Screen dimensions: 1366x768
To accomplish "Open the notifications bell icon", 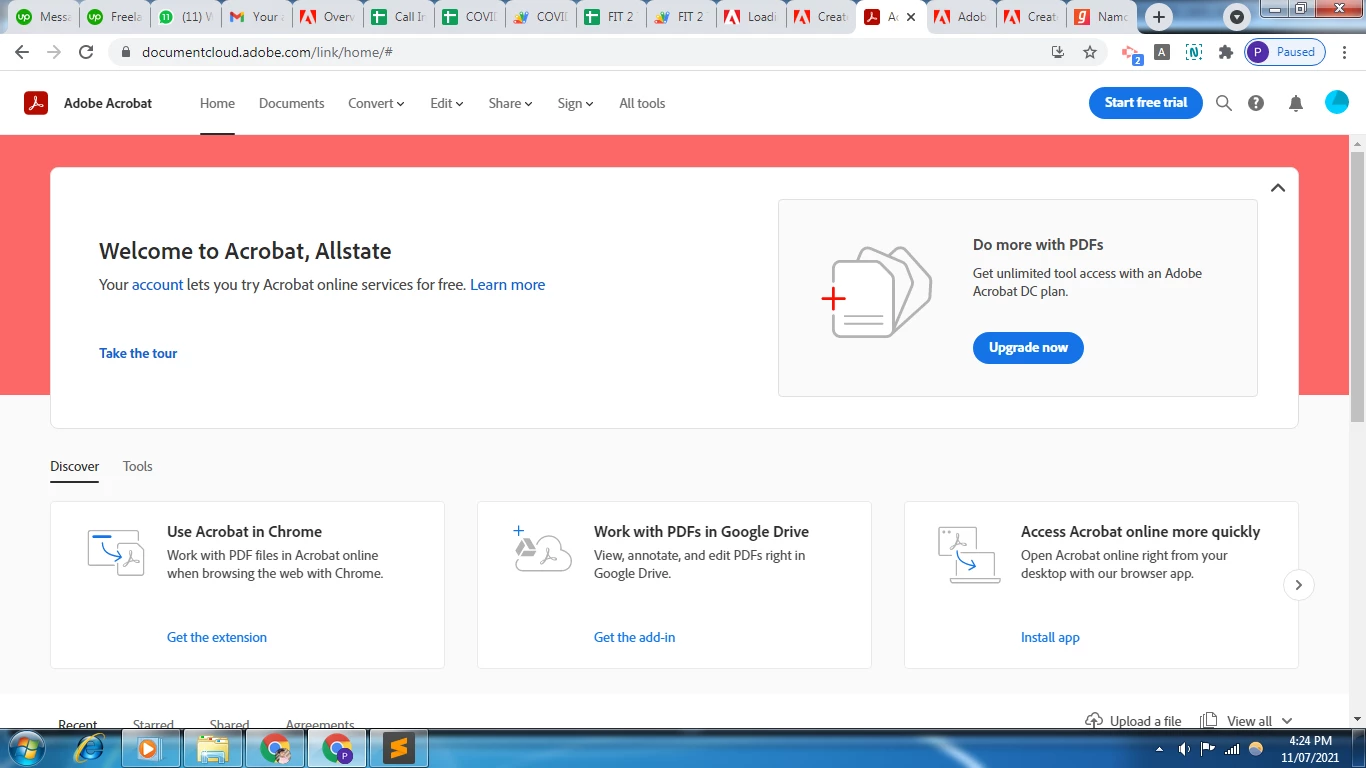I will [1296, 103].
